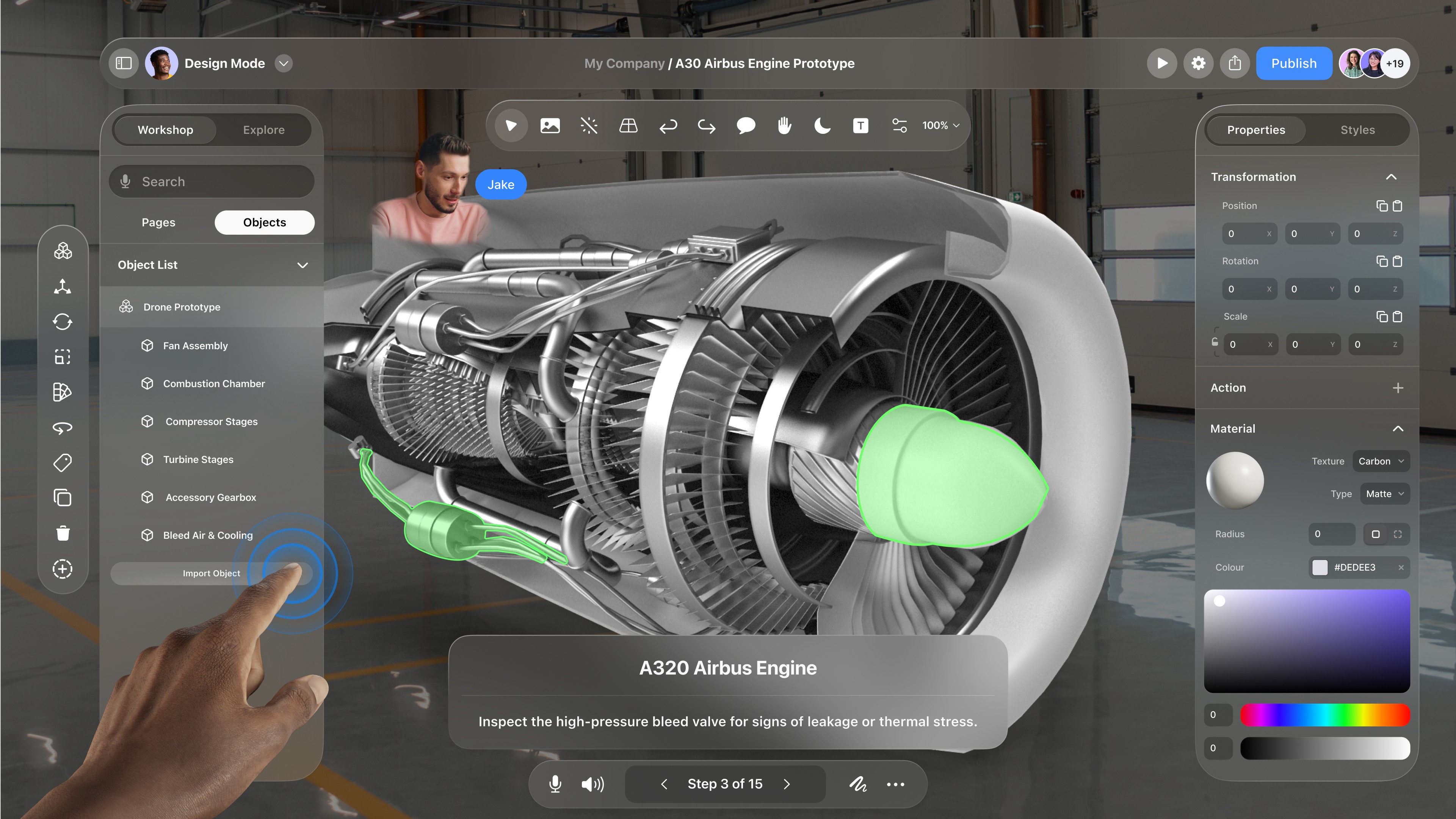Click the tag icon in left sidebar

[x=63, y=463]
